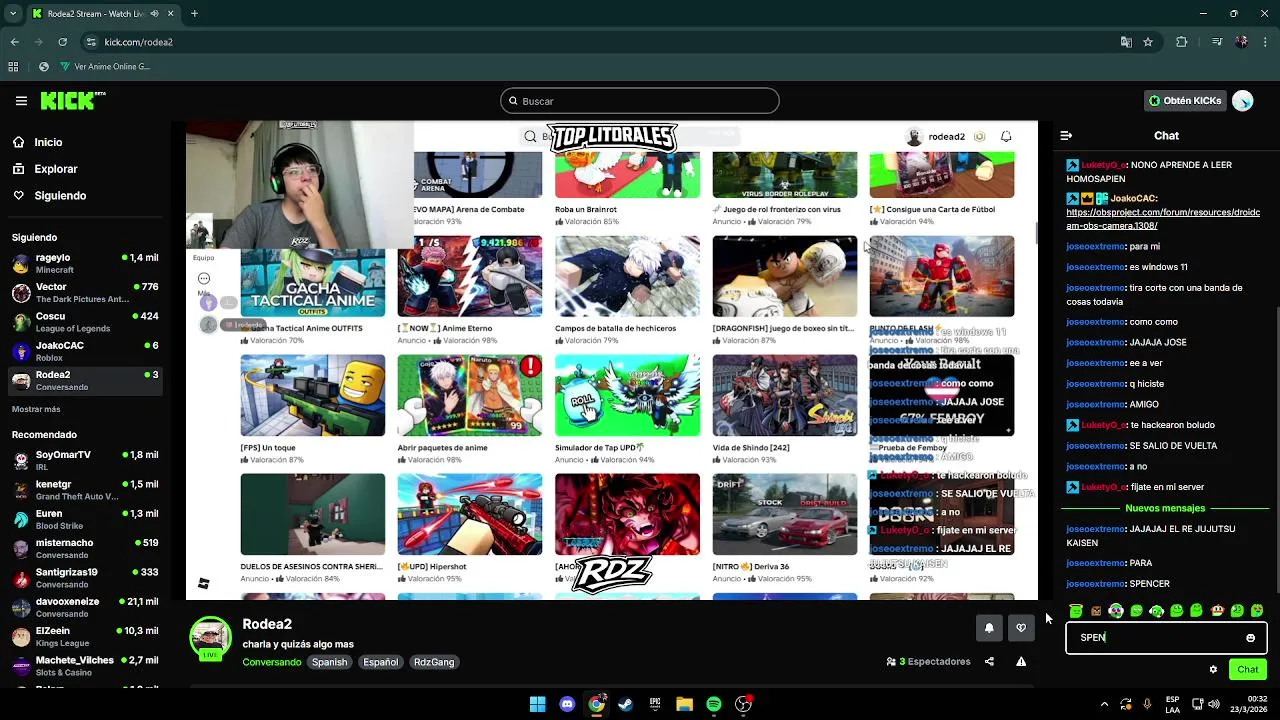Viewport: 1280px width, 720px height.
Task: Open misternacho recommended channel
Action: click(85, 548)
